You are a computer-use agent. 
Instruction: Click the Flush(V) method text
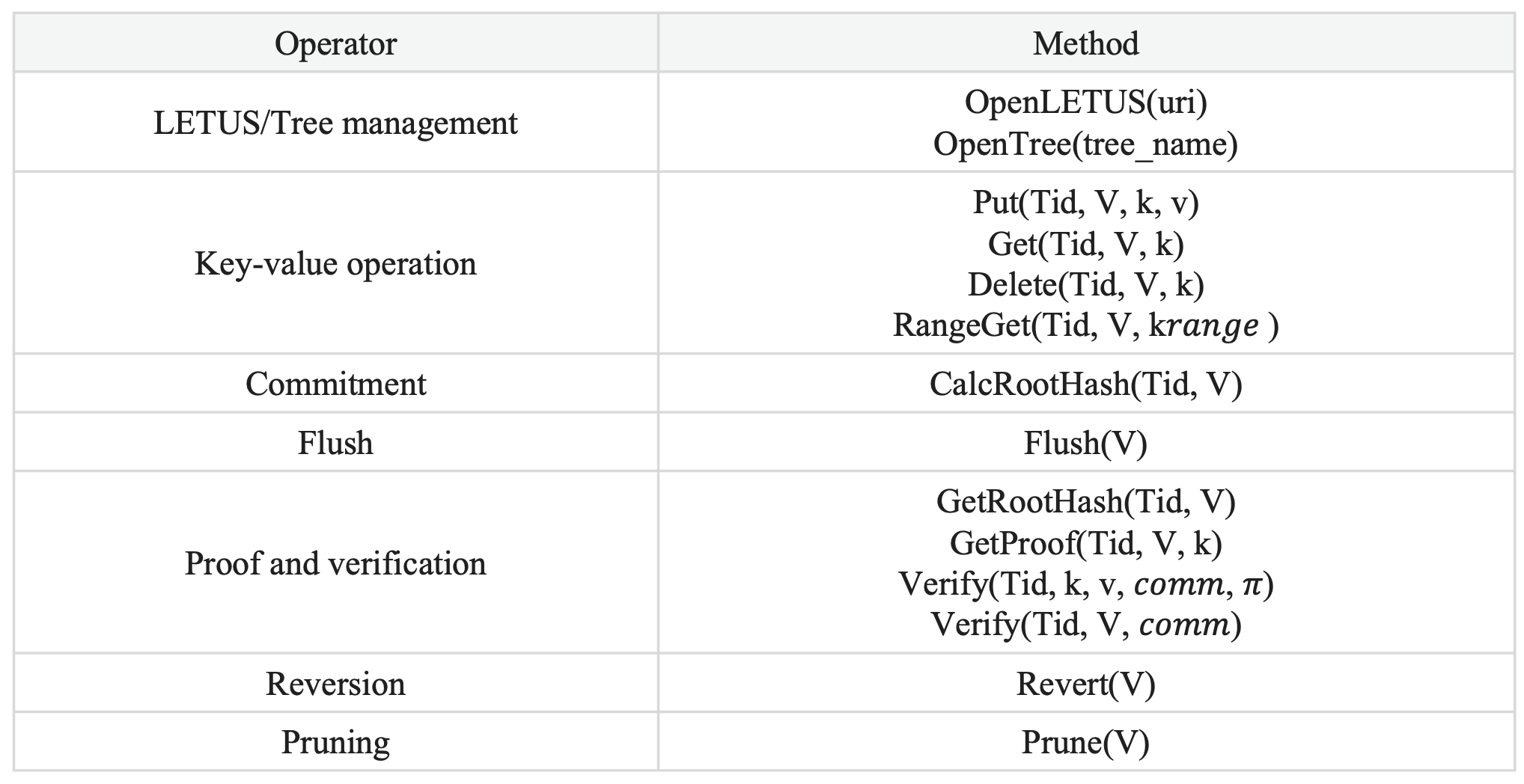point(1085,443)
